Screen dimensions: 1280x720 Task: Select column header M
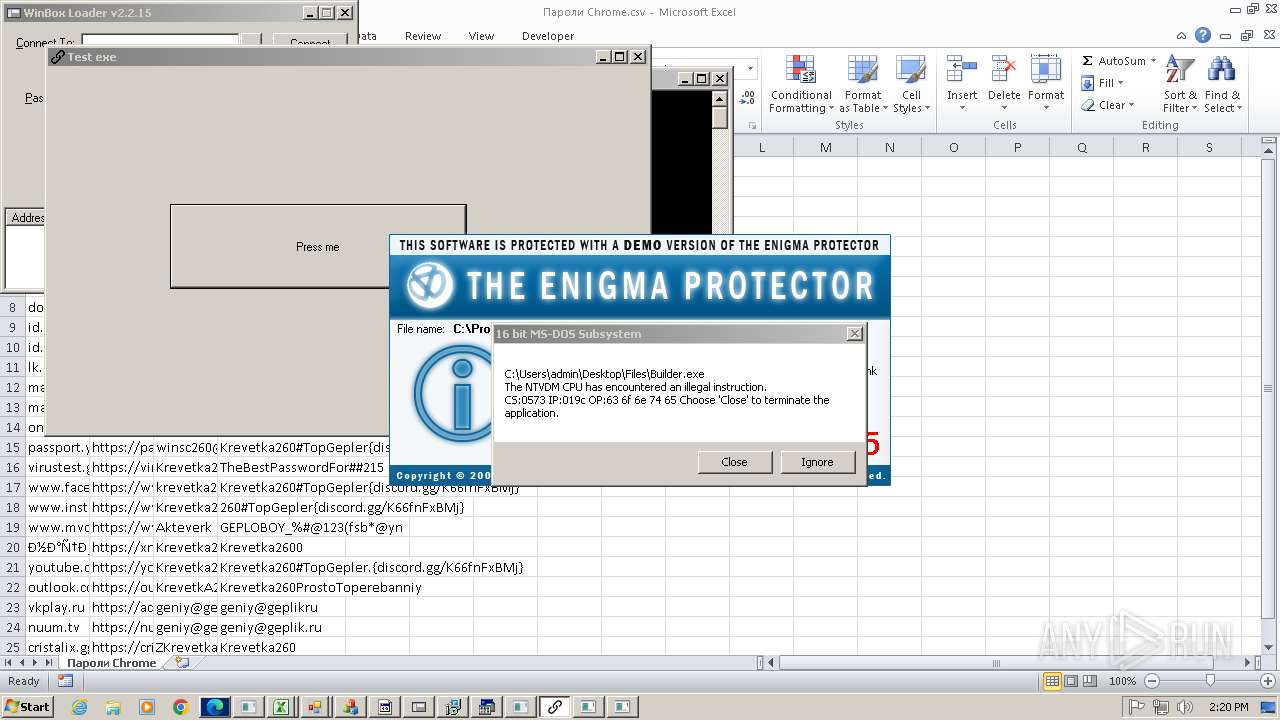pos(825,147)
